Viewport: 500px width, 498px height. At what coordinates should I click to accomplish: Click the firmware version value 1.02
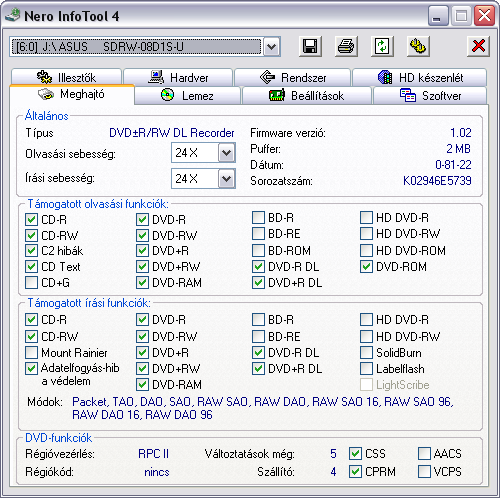point(461,133)
